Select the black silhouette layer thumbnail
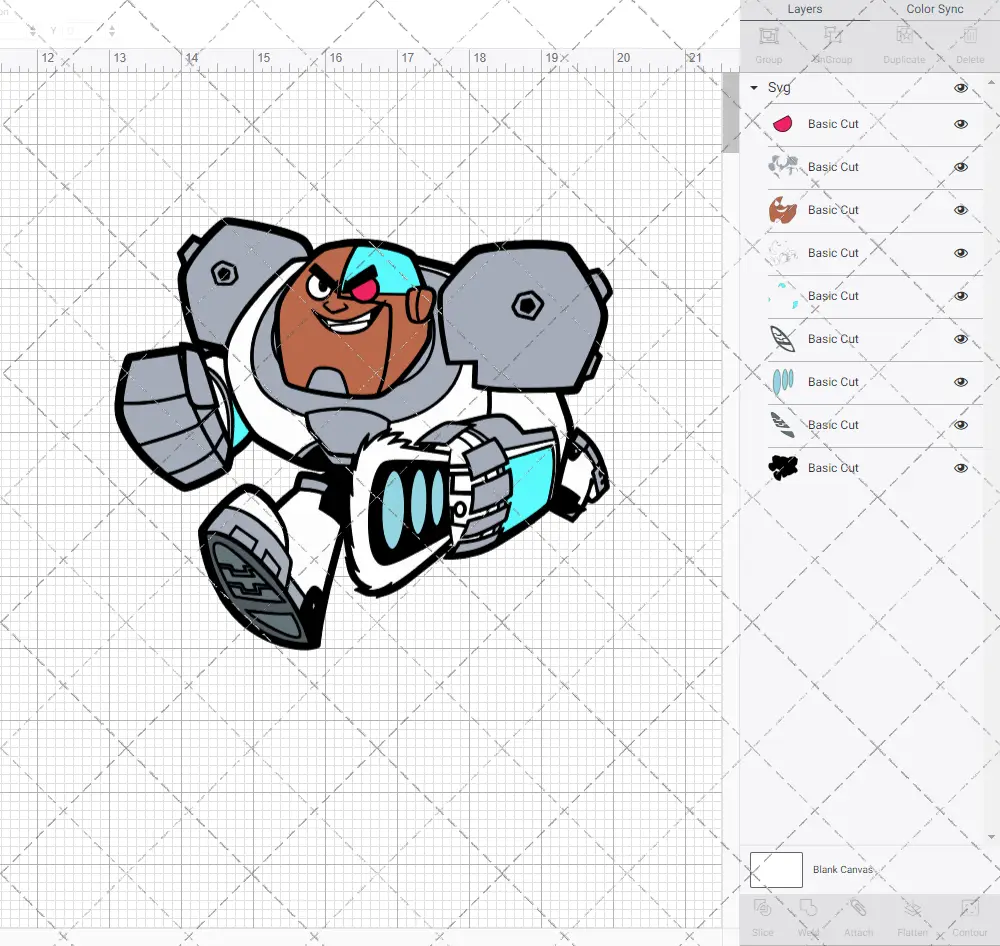1000x946 pixels. pyautogui.click(x=783, y=468)
